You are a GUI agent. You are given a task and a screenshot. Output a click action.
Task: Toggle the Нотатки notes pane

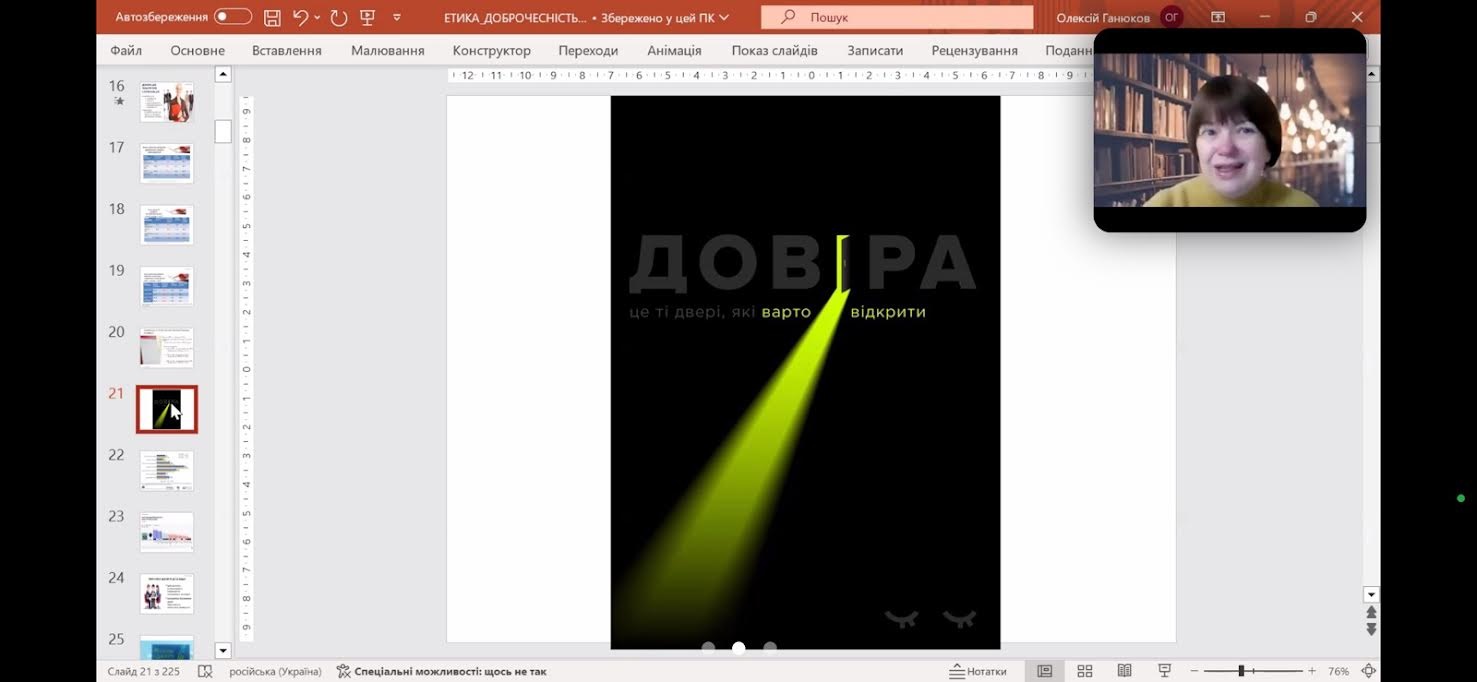978,671
